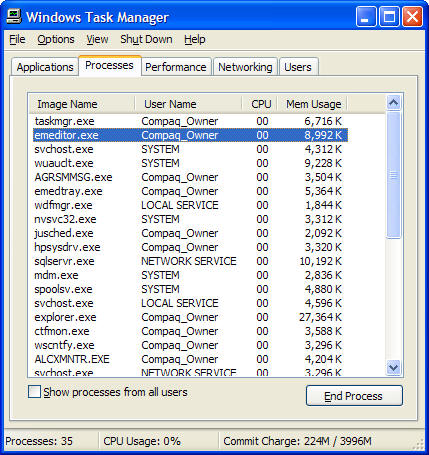Image resolution: width=429 pixels, height=455 pixels.
Task: Enable Show processes from all users
Action: tap(34, 392)
